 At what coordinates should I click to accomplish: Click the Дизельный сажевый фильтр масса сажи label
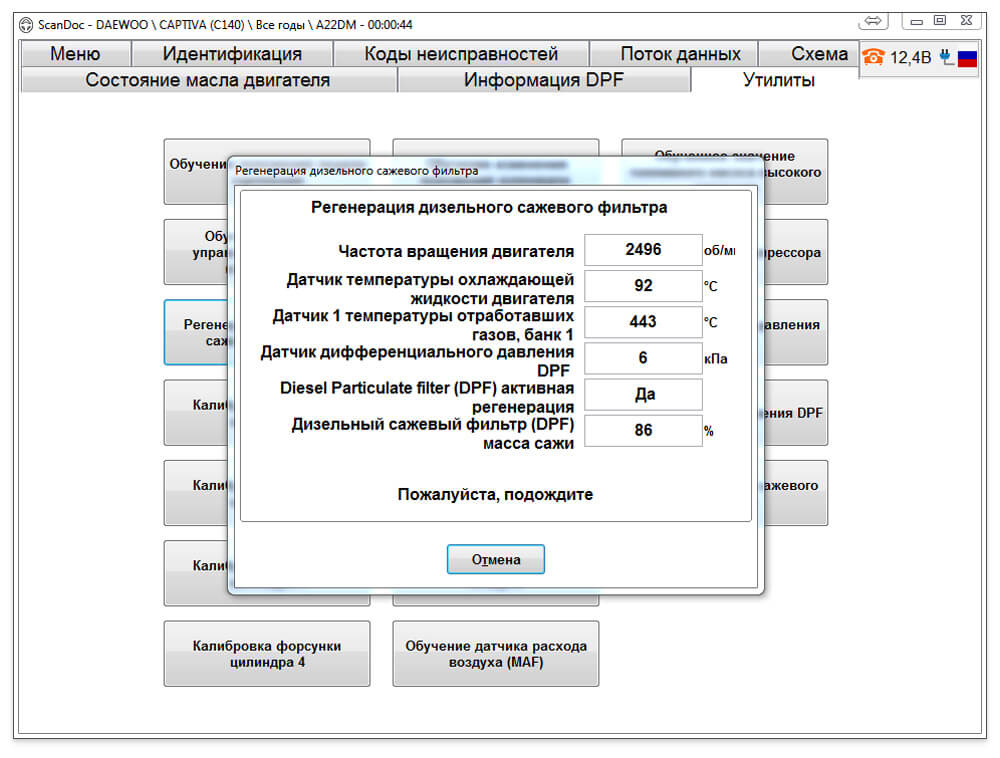(x=432, y=434)
